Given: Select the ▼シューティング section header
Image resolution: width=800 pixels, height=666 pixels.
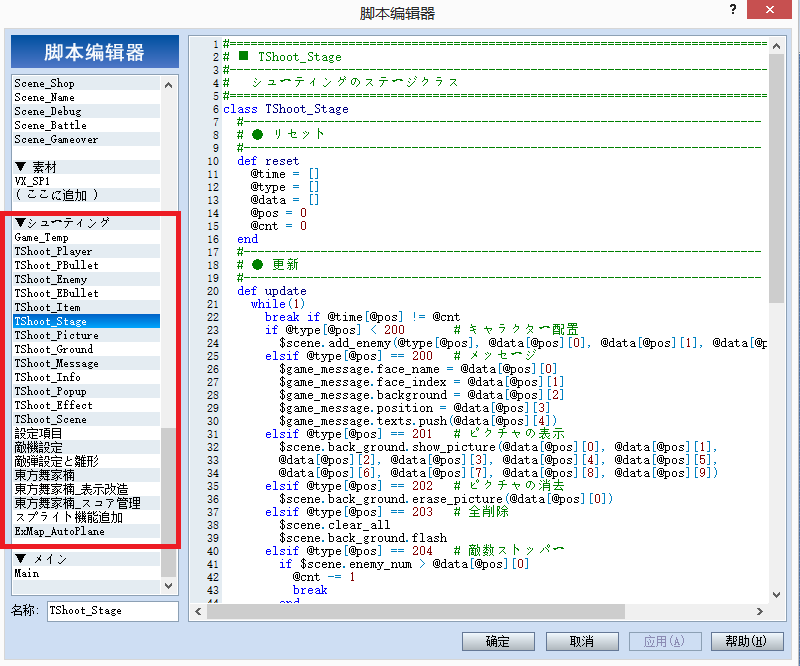Looking at the screenshot, I should tap(86, 223).
